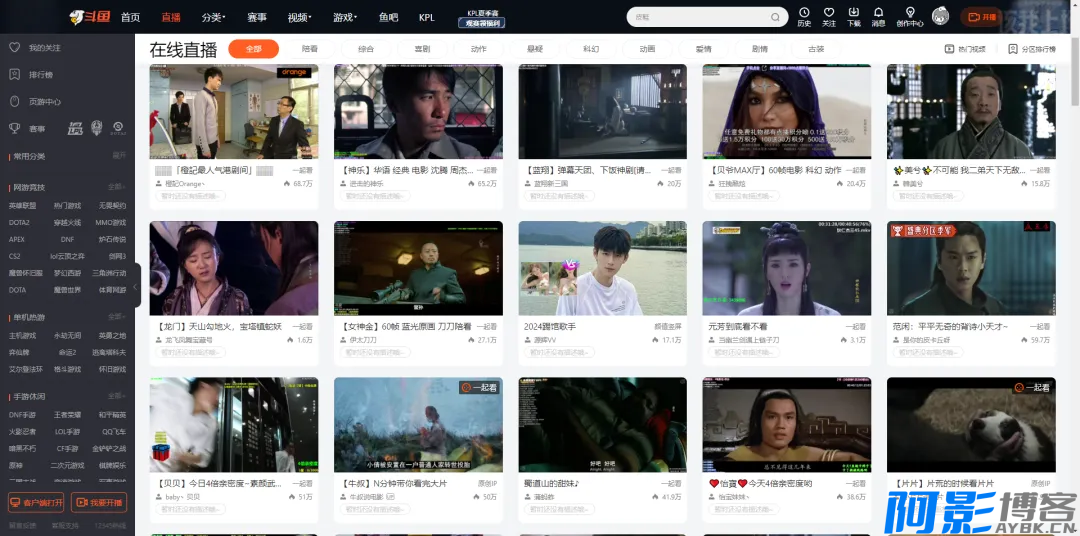This screenshot has height=536, width=1080.
Task: Select the 爱情 category filter
Action: 703,49
